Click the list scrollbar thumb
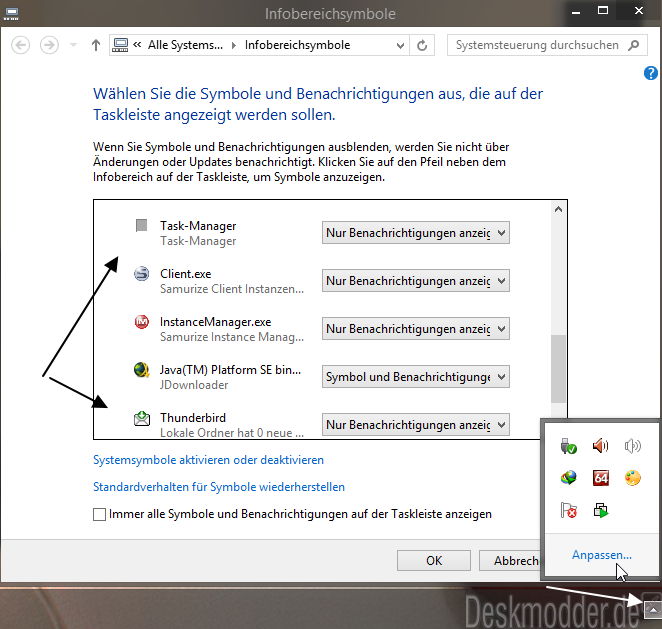 558,369
